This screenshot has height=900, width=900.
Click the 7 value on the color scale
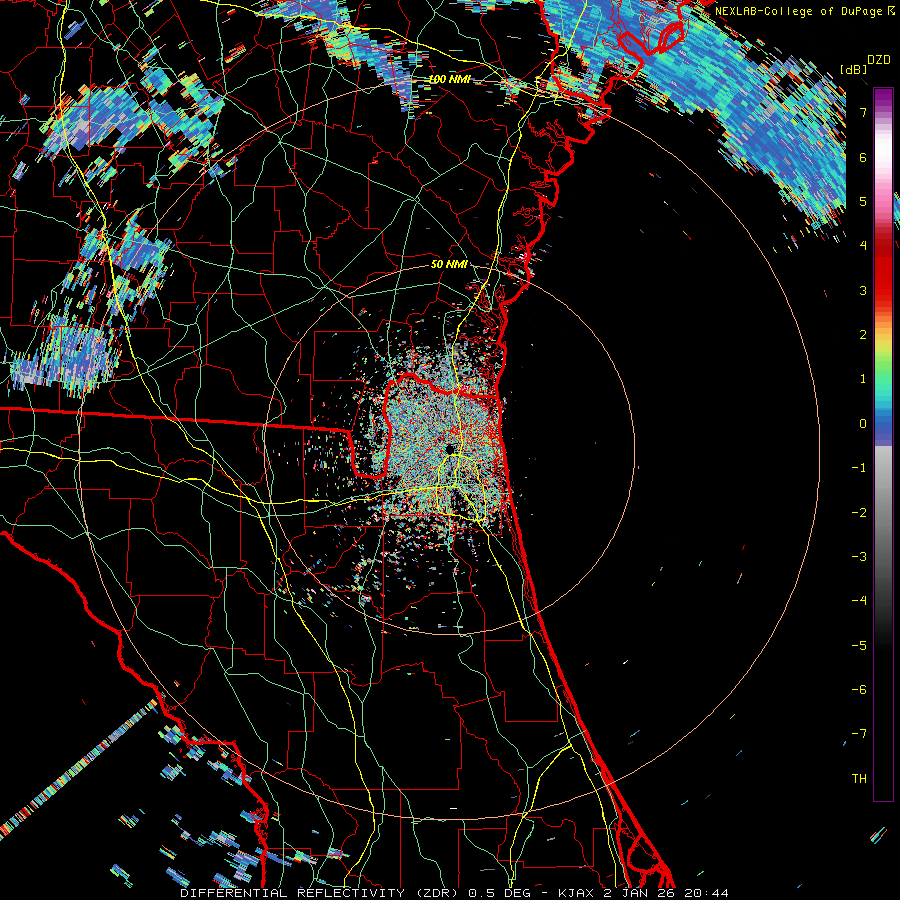pos(863,112)
